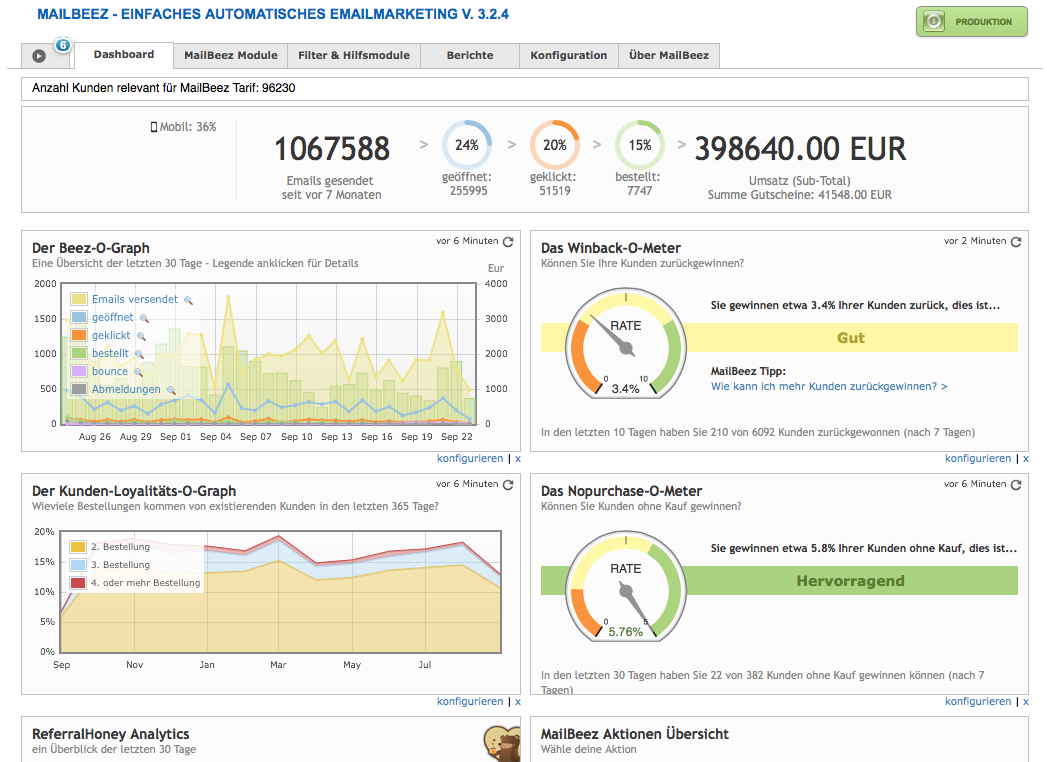The width and height of the screenshot is (1047, 762).
Task: Click the 20% geklickt progress ring
Action: [x=554, y=145]
